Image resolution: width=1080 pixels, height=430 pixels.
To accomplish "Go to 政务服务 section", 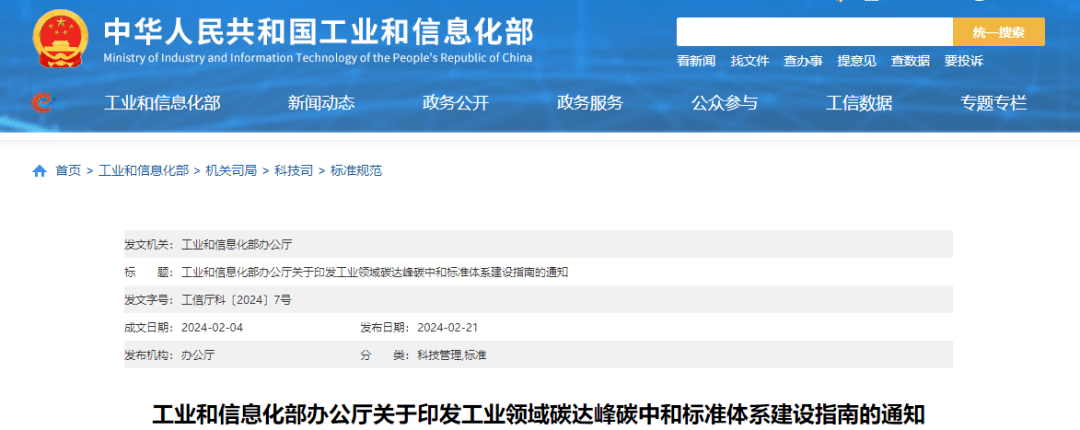I will [x=590, y=103].
